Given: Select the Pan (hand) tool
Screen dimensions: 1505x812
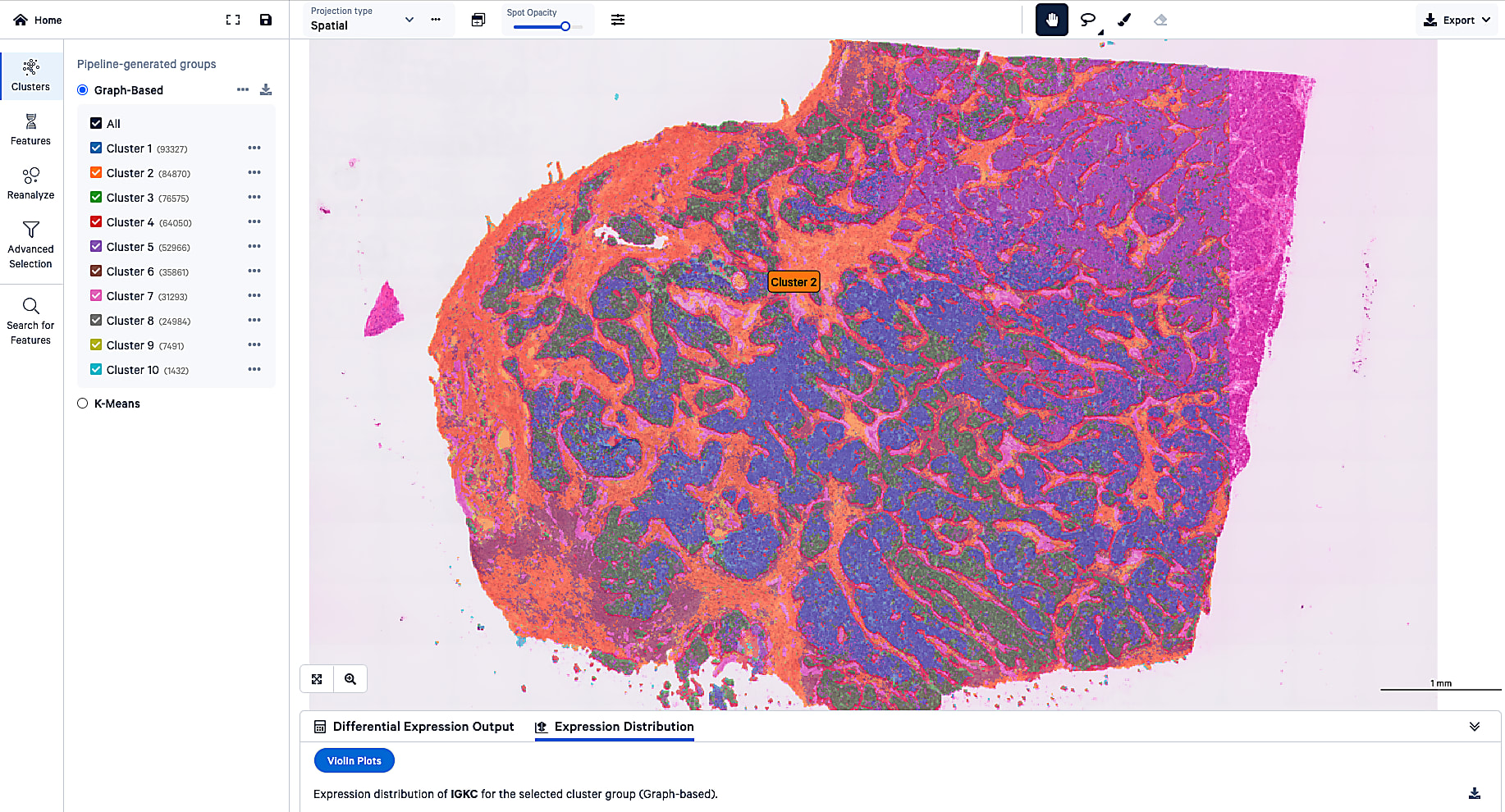Looking at the screenshot, I should (1051, 19).
